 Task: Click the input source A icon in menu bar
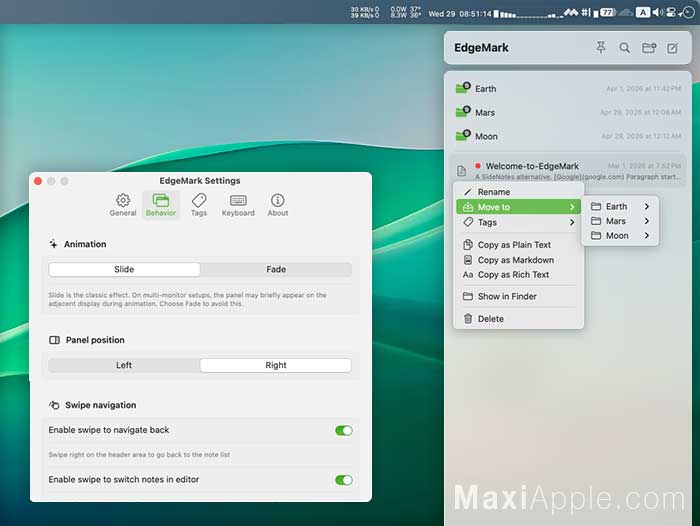(642, 13)
